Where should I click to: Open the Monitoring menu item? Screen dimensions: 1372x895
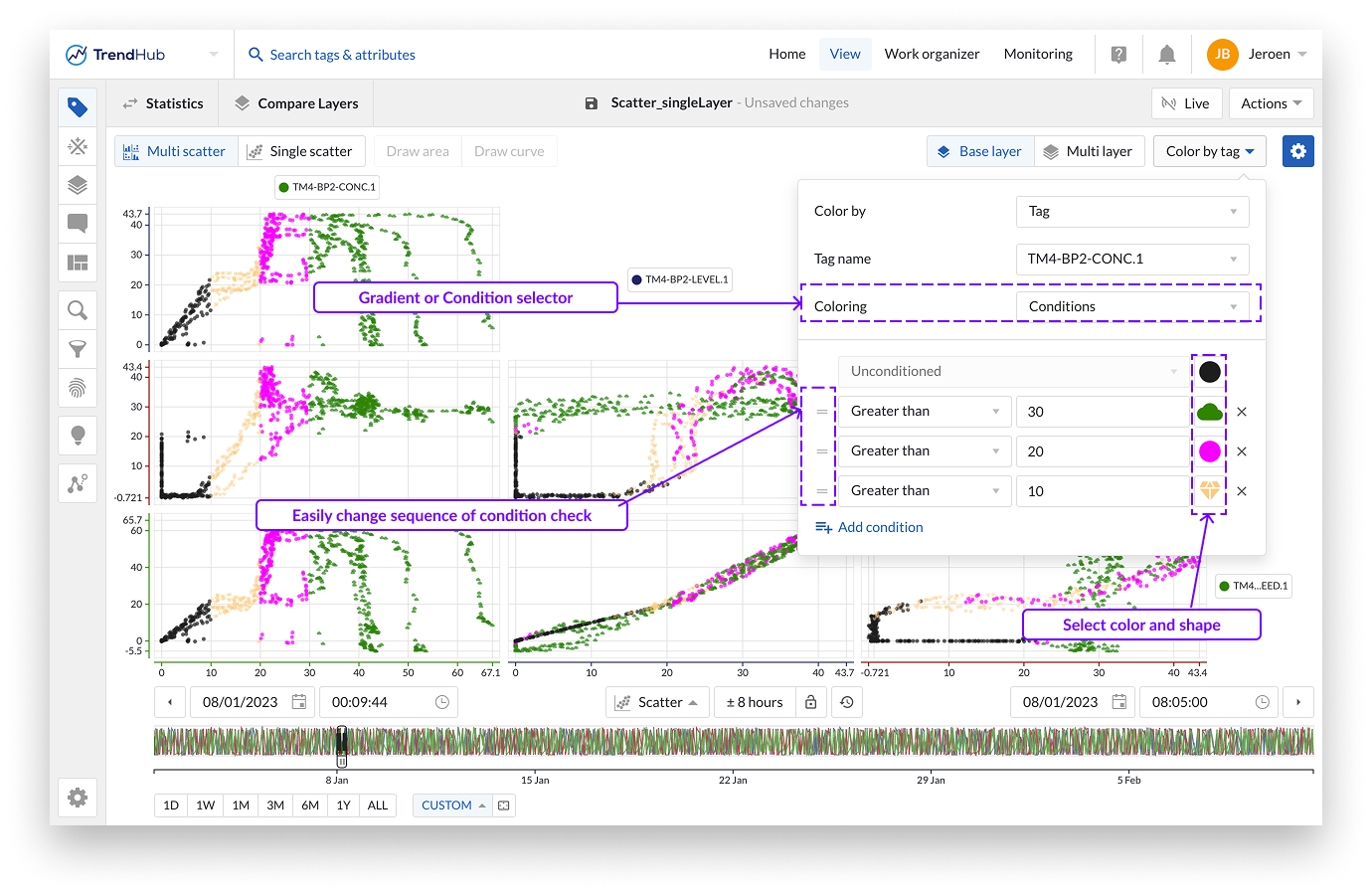point(1038,55)
